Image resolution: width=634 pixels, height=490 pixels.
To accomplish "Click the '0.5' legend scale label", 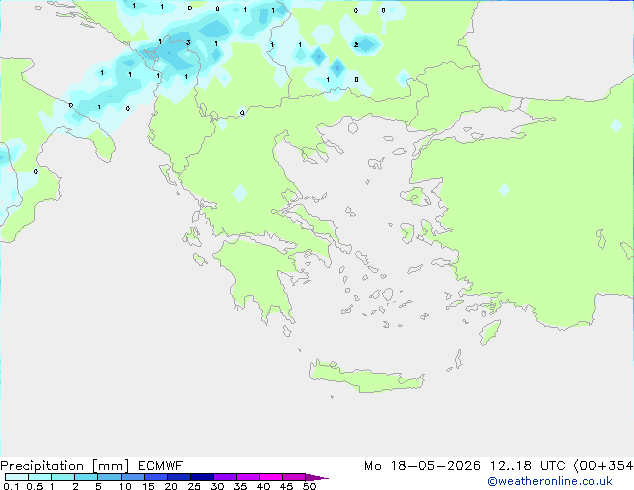I will click(x=34, y=486).
